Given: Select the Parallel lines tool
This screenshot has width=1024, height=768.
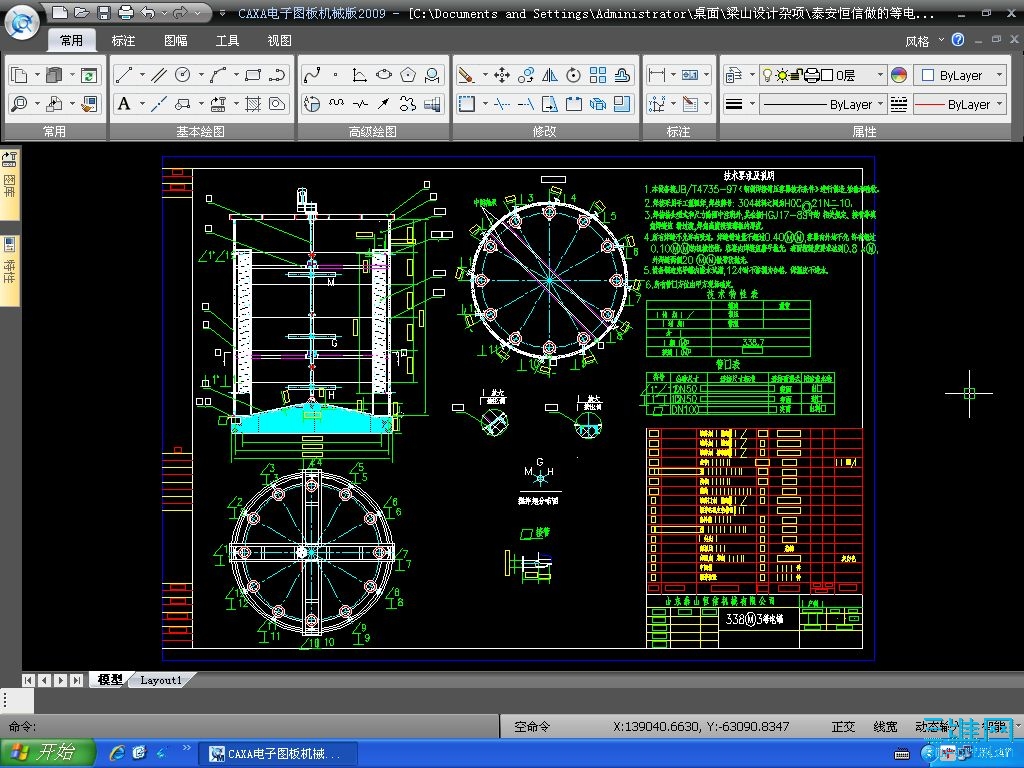Looking at the screenshot, I should [x=158, y=75].
